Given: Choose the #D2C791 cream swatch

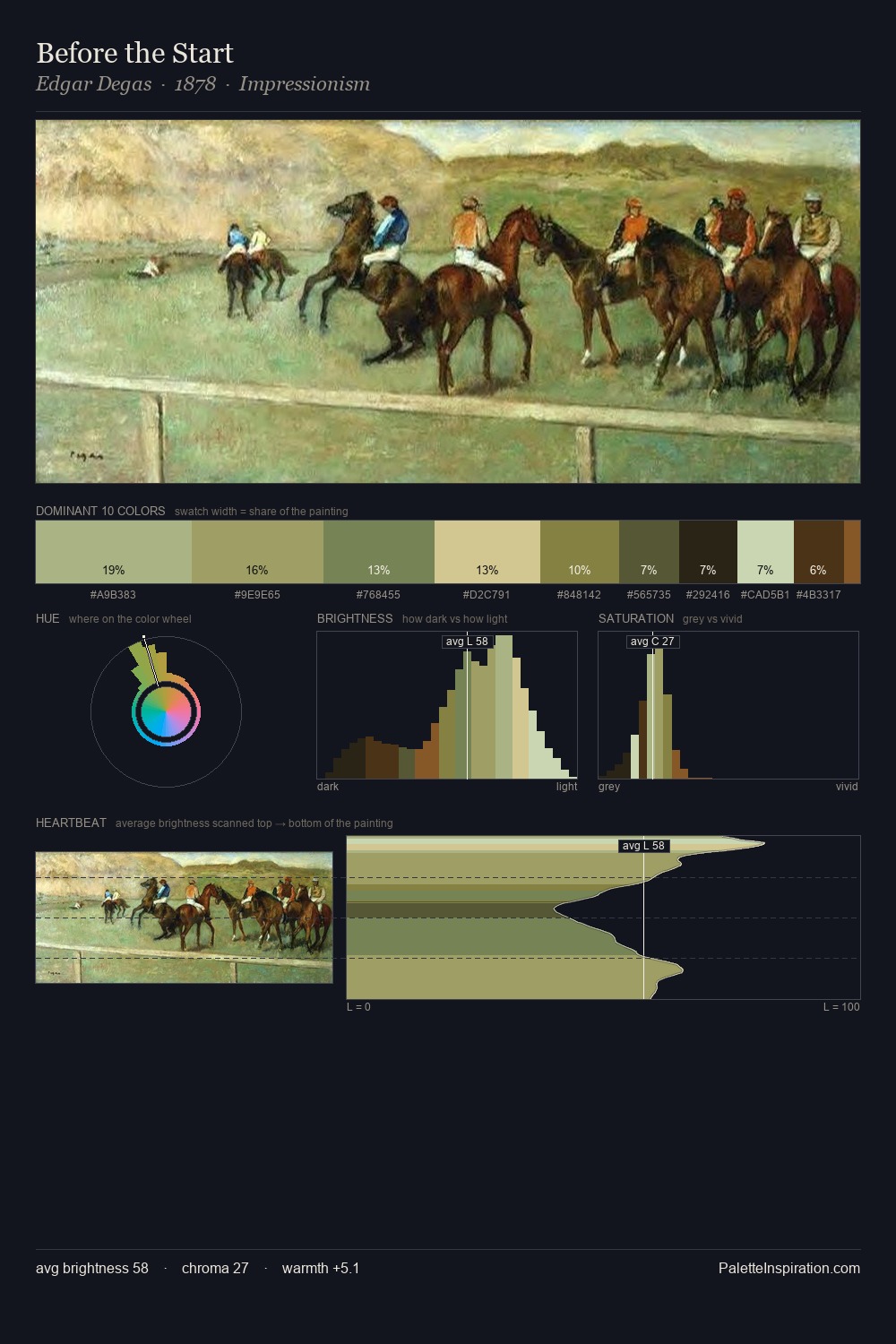Looking at the screenshot, I should (x=487, y=552).
